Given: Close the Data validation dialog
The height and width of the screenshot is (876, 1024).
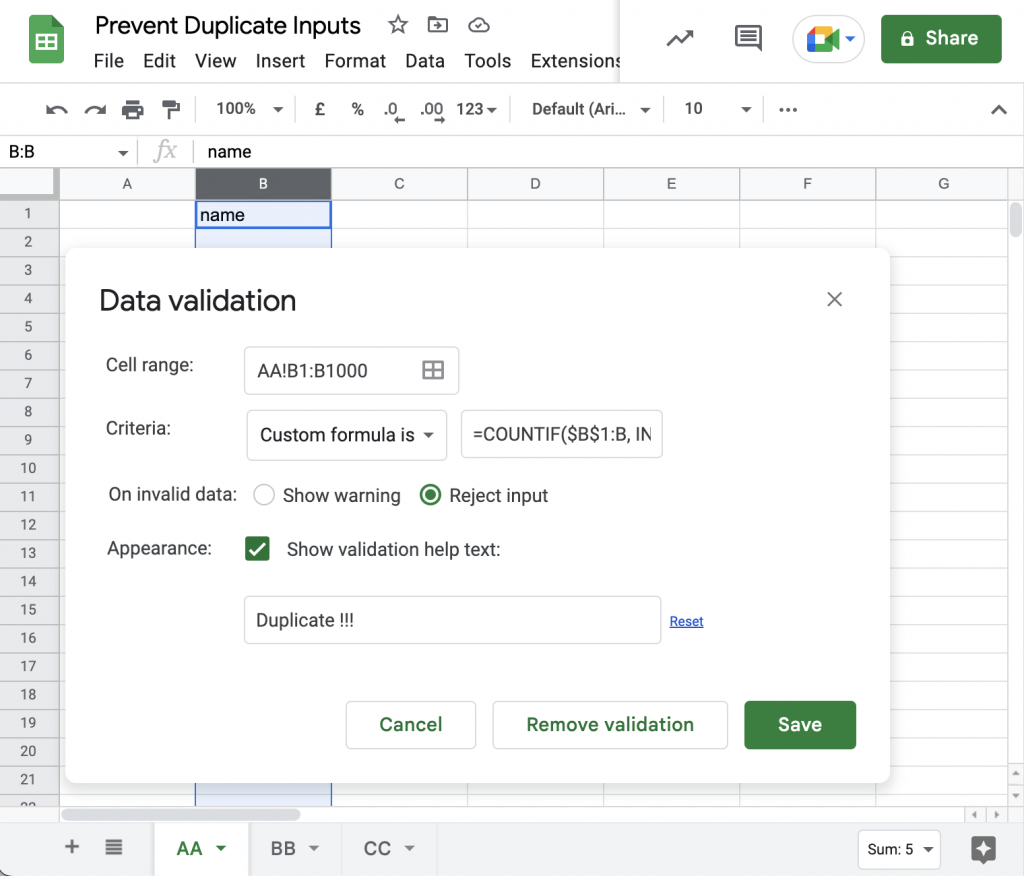Looking at the screenshot, I should [834, 299].
